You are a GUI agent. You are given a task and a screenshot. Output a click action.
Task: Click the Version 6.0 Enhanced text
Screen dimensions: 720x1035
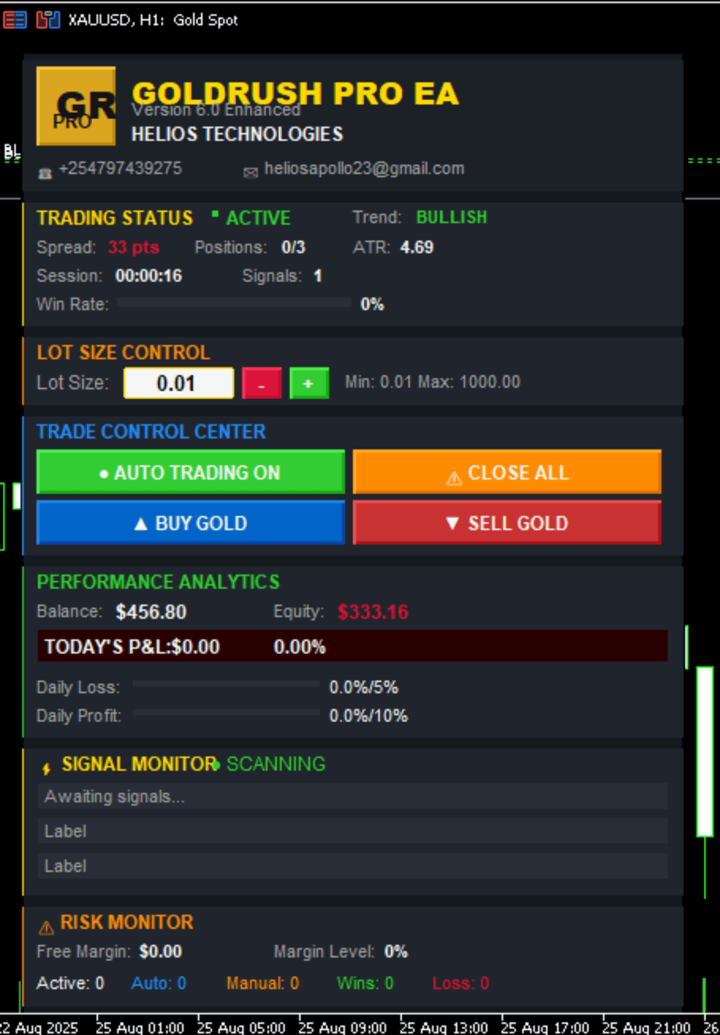pyautogui.click(x=216, y=110)
